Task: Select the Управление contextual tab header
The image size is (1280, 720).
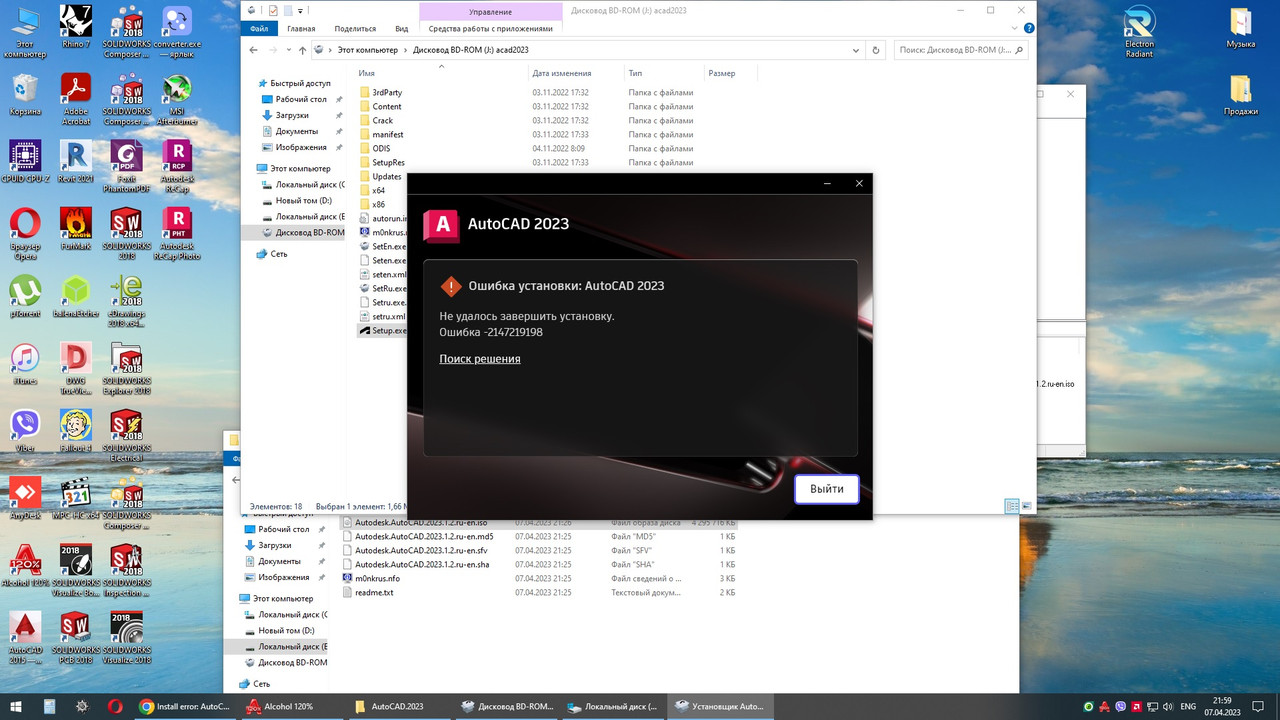Action: [489, 11]
